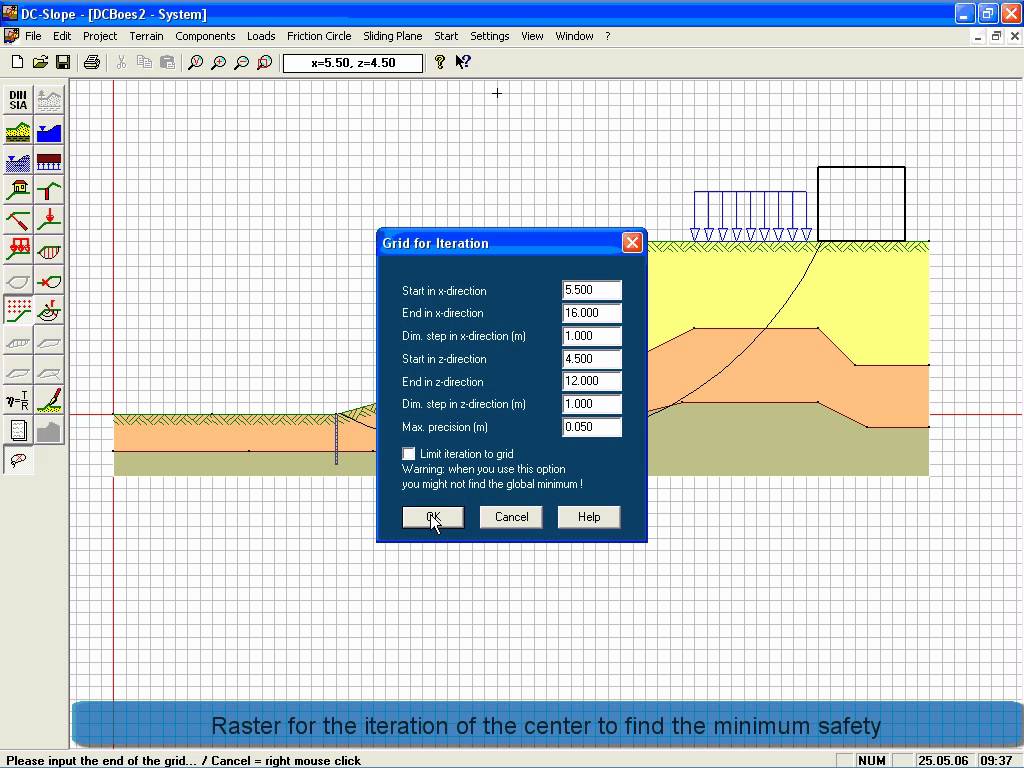The width and height of the screenshot is (1024, 768).
Task: Click the Start in x-direction field
Action: coord(591,290)
